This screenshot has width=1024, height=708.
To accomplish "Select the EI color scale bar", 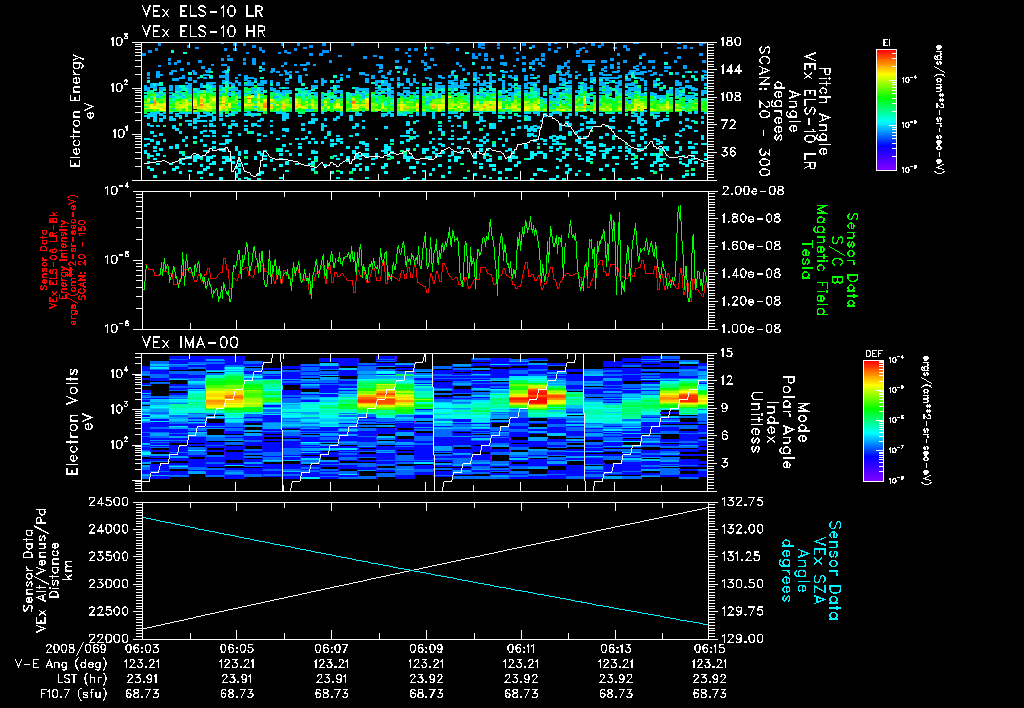I will [x=886, y=109].
